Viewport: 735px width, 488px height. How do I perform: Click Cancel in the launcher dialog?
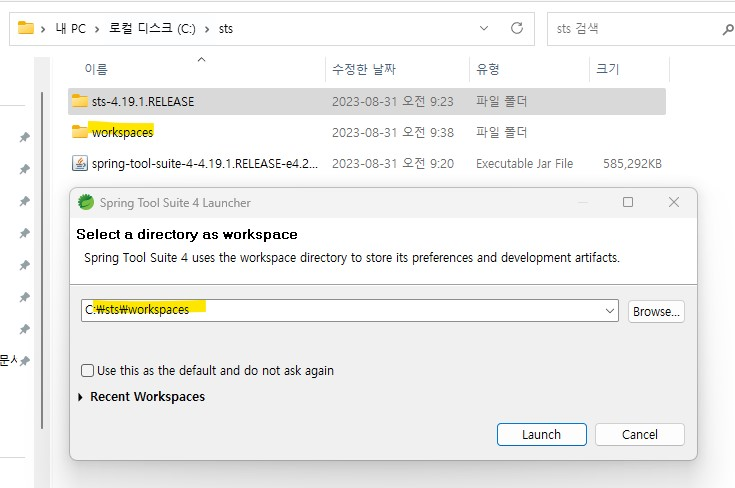click(639, 435)
